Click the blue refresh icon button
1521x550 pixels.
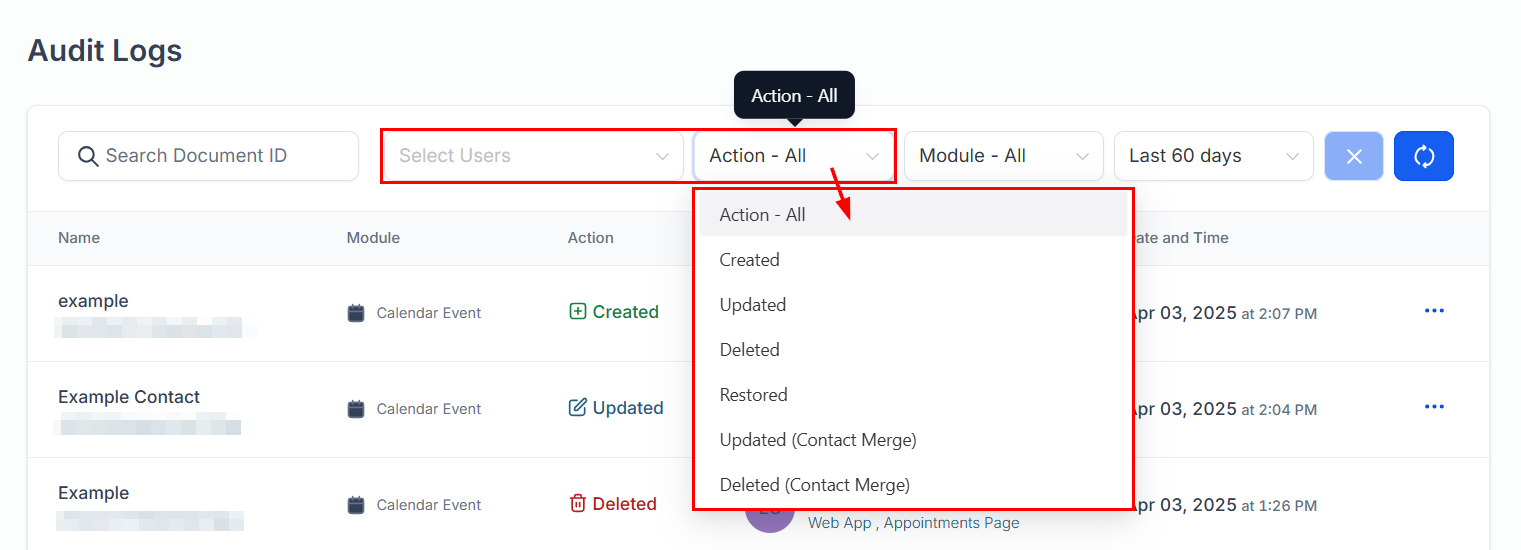[1423, 156]
